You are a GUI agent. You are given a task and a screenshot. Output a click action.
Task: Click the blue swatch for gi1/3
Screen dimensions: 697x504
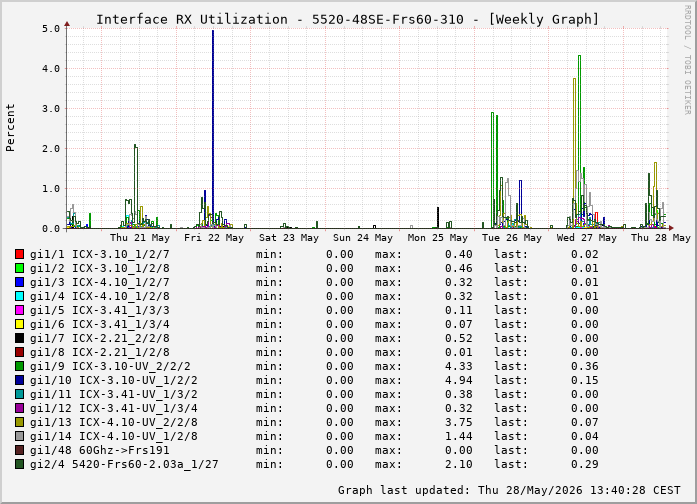coord(19,282)
